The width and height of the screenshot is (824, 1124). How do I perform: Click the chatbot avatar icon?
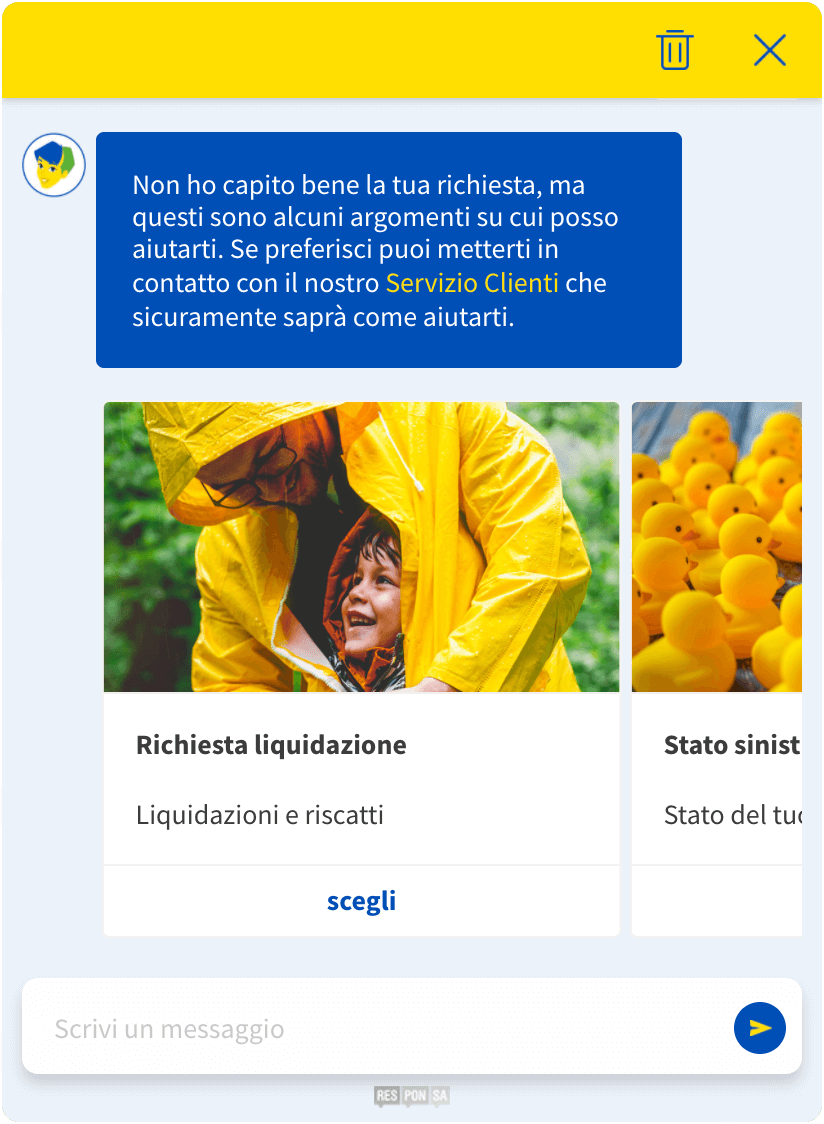(54, 165)
